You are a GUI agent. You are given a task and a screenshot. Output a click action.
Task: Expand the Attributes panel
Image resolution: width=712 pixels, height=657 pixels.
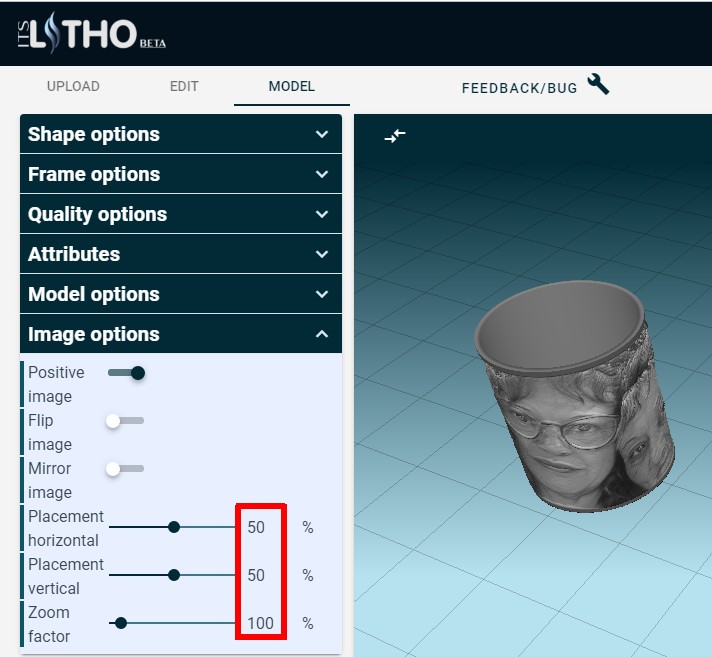[181, 254]
